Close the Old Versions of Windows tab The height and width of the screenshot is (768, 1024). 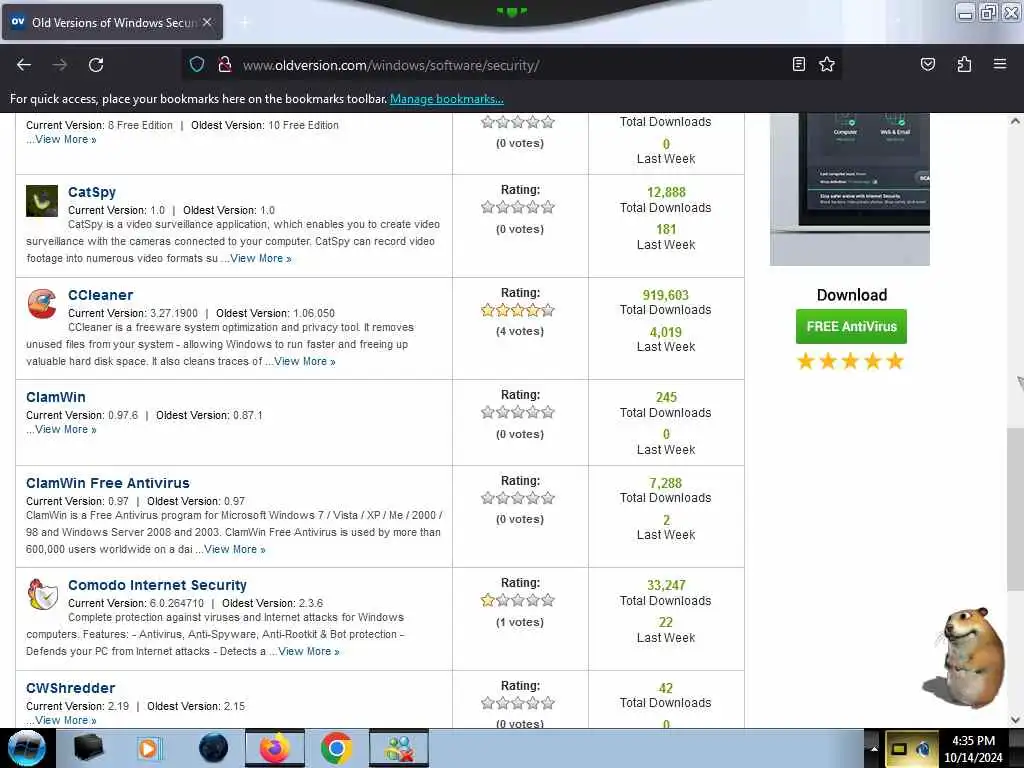(x=206, y=22)
